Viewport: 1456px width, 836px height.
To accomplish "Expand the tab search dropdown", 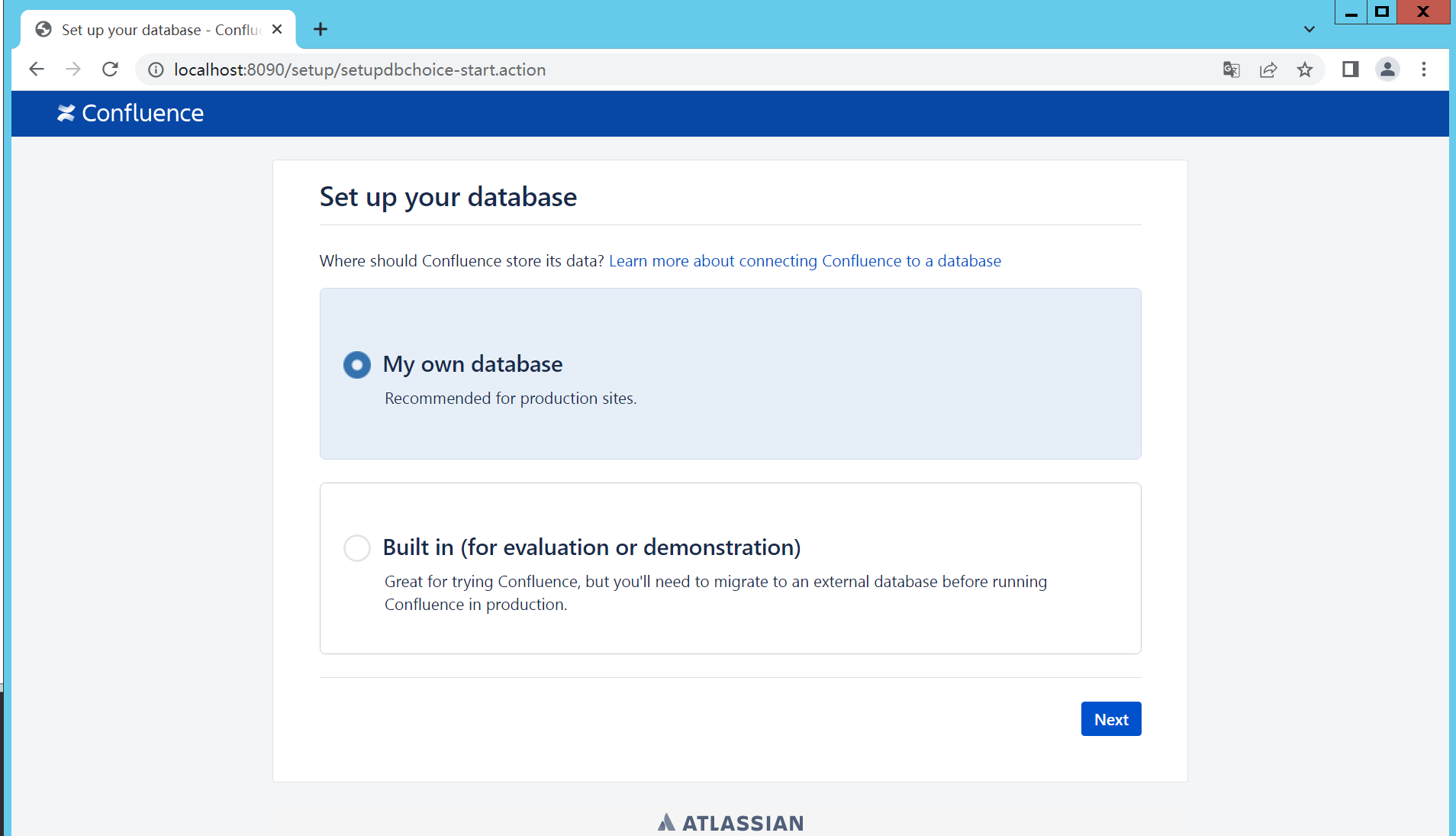I will [1309, 29].
